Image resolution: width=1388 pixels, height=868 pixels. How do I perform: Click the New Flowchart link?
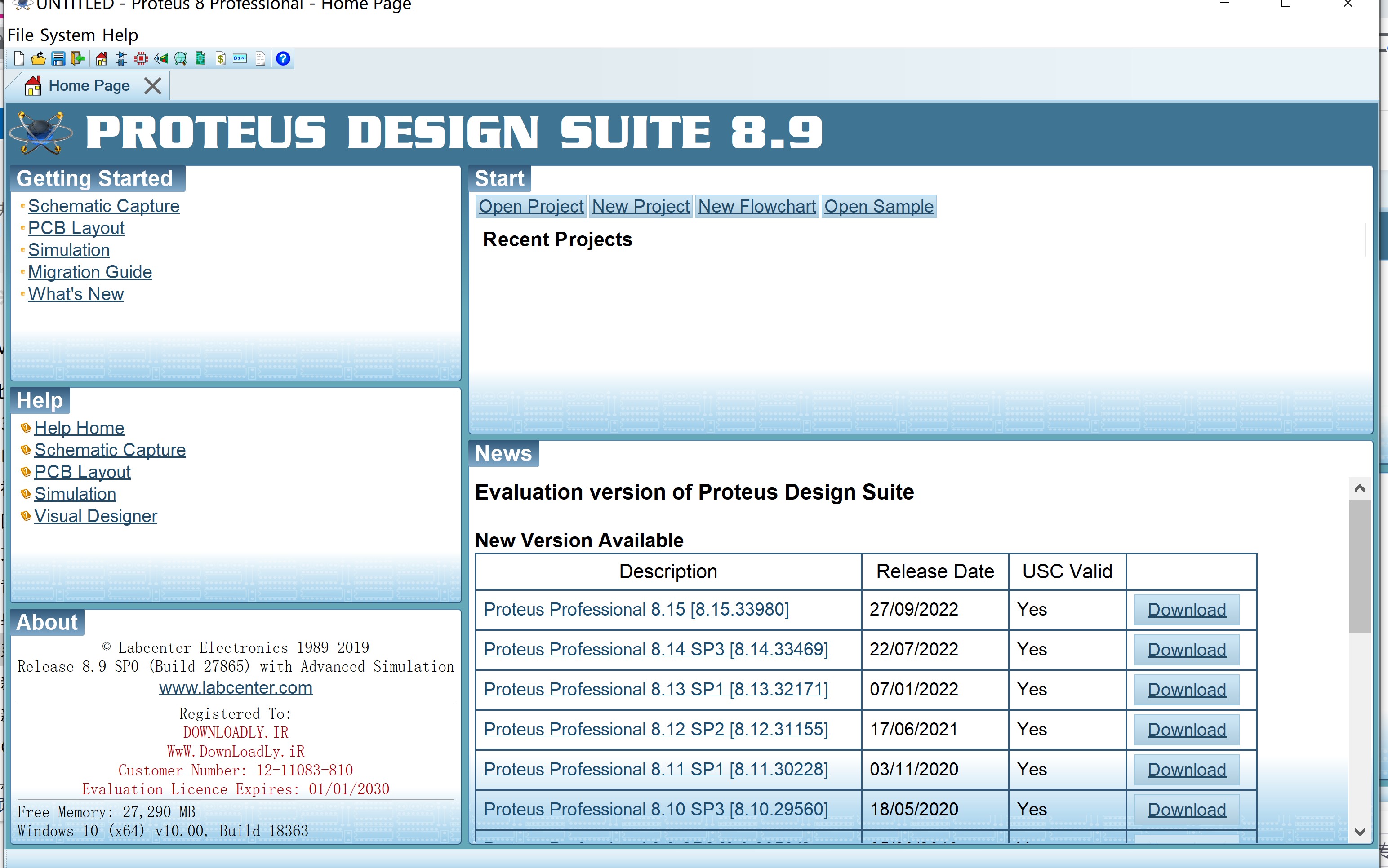(x=757, y=206)
